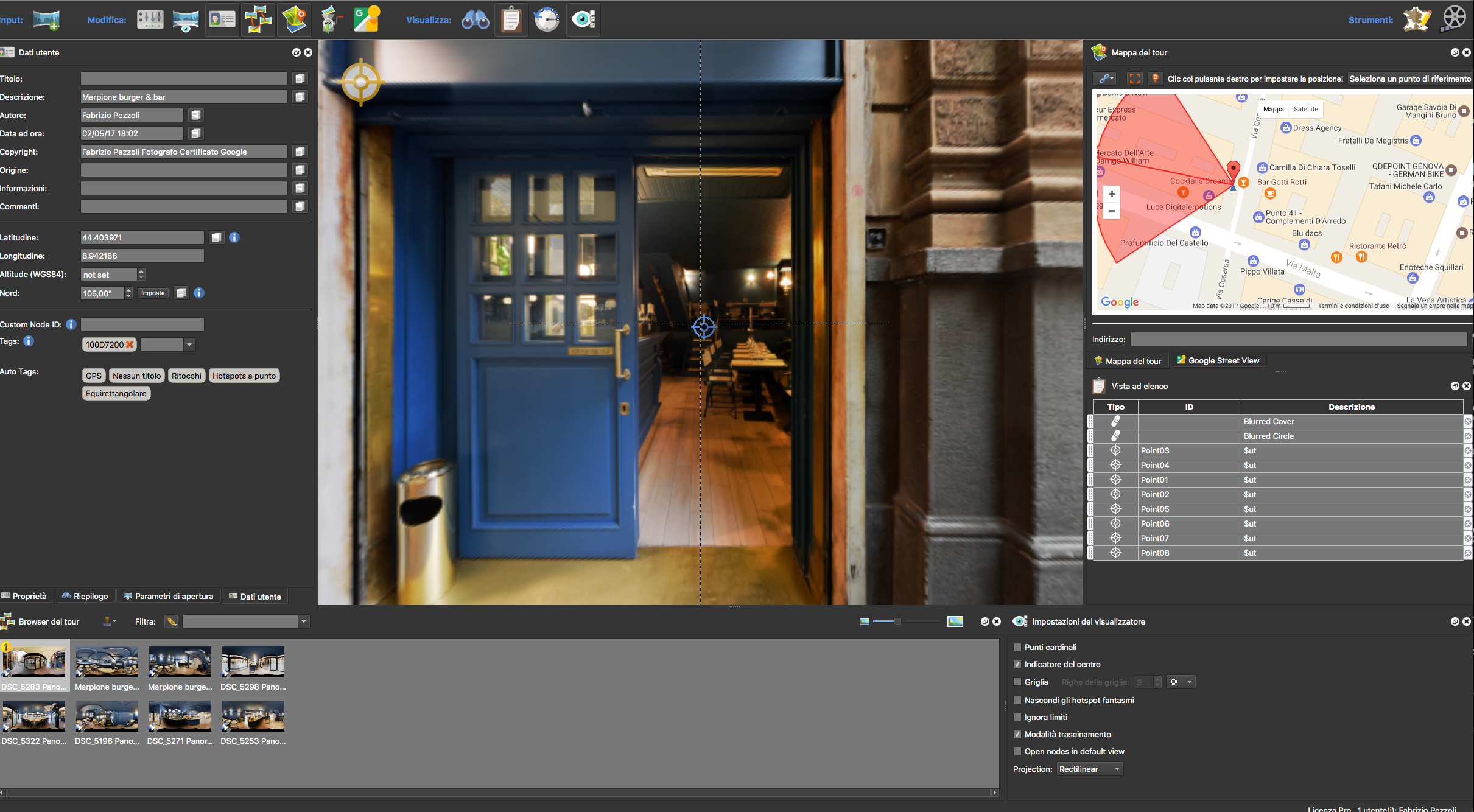The image size is (1474, 812).
Task: Switch to the Dati utente tab
Action: click(254, 597)
